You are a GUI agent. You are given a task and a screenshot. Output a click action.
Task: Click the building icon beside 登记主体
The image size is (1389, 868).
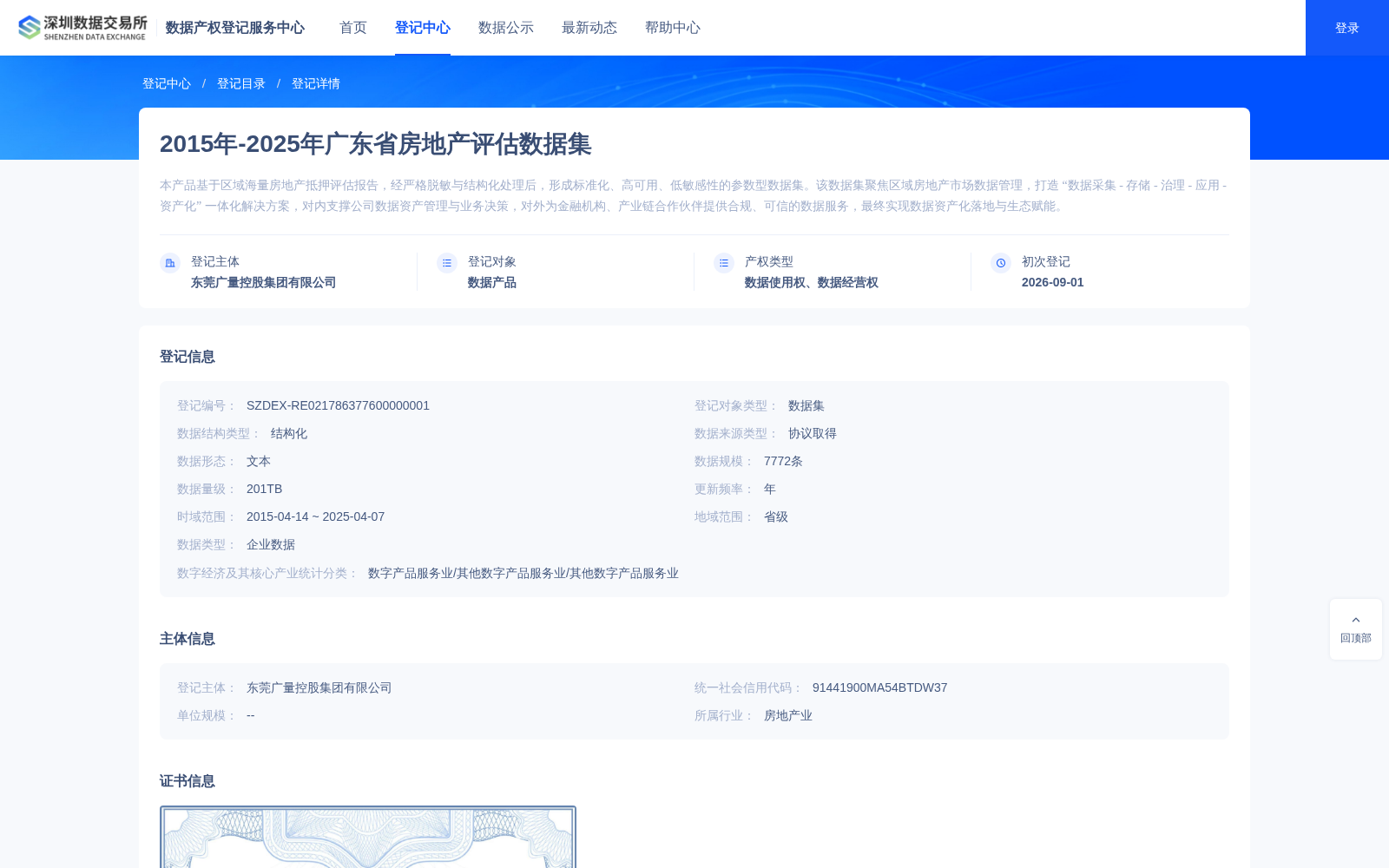[x=170, y=263]
